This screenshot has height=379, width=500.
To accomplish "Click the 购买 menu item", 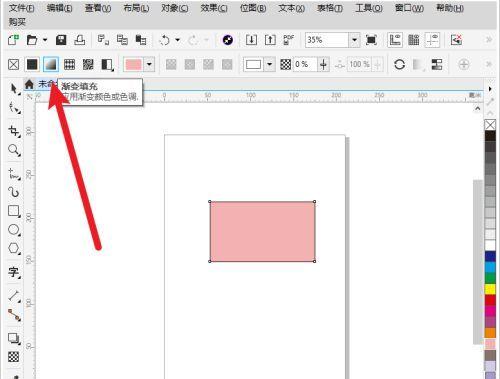I will [17, 22].
